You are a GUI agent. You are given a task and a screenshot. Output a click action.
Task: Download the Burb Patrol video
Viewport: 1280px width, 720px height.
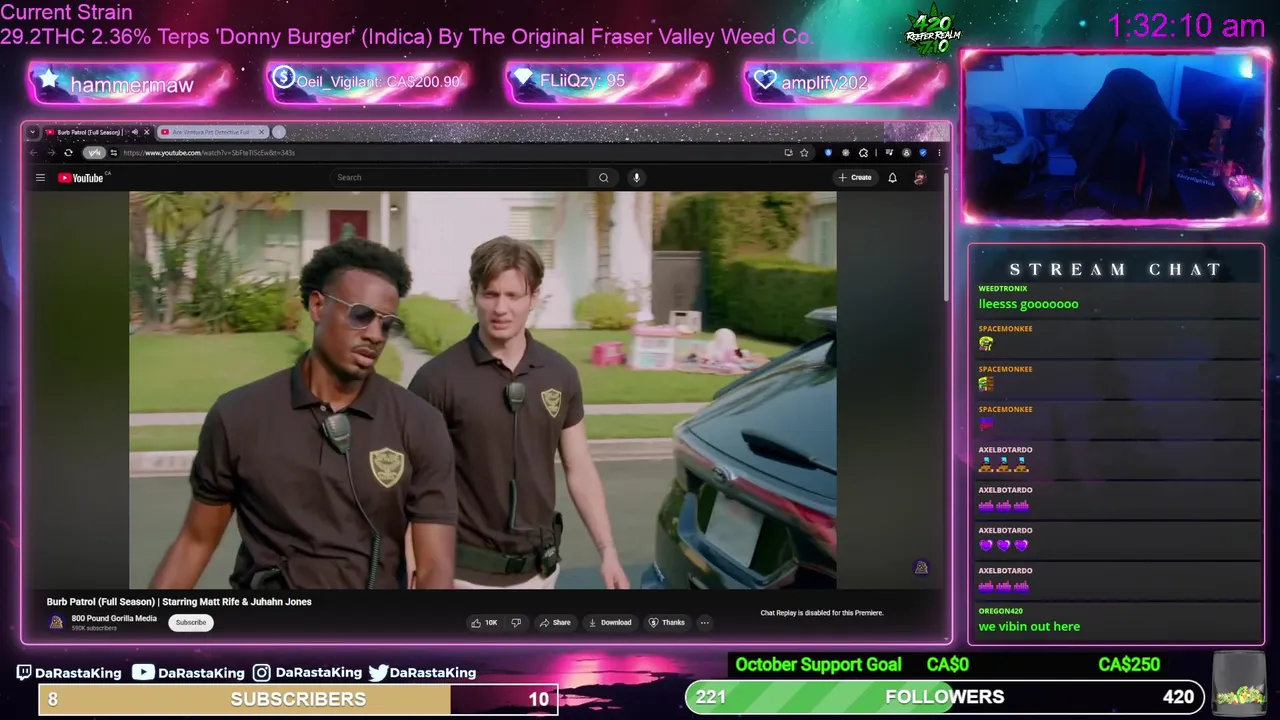[610, 622]
